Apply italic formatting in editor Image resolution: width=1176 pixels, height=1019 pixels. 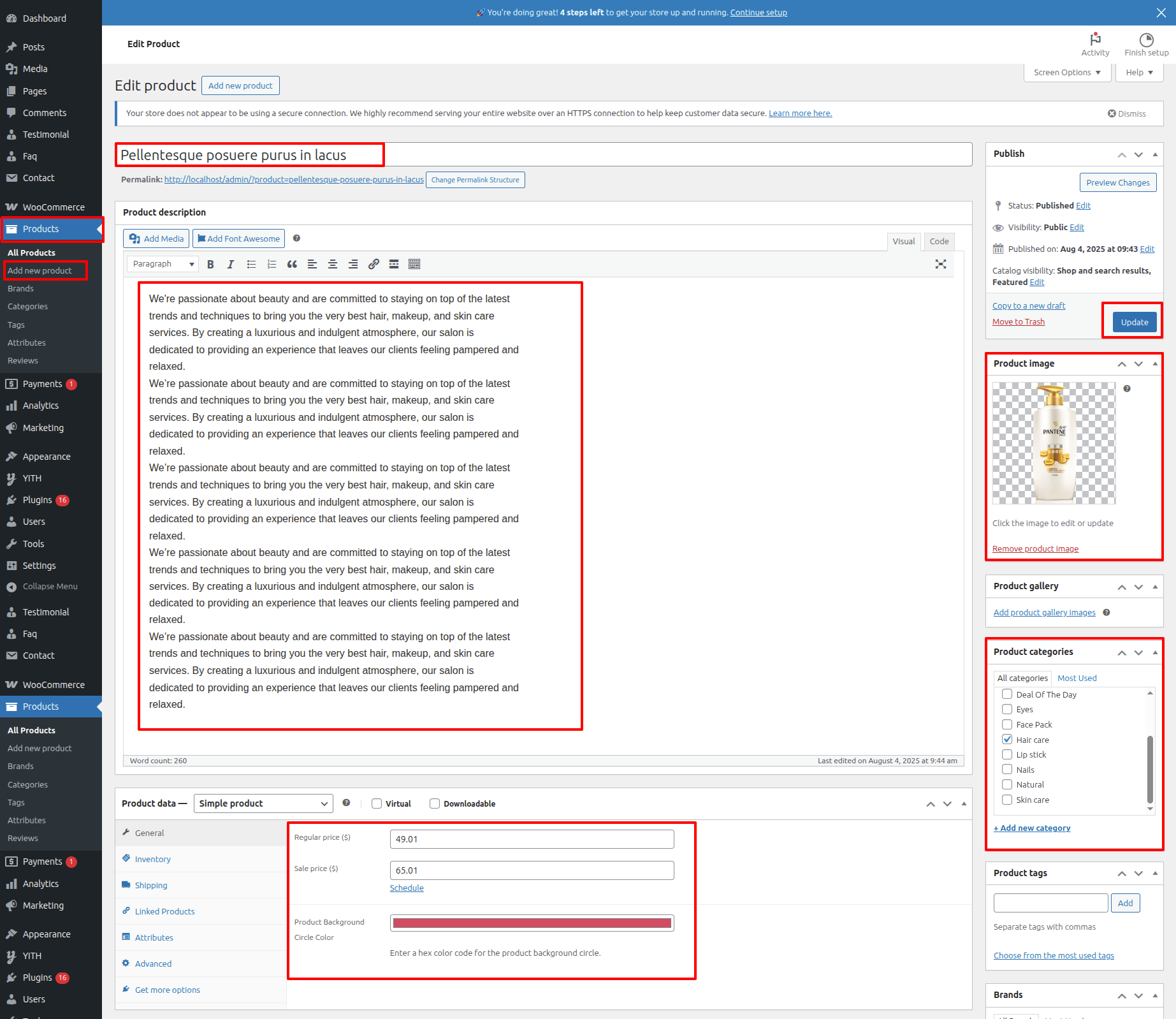(231, 264)
